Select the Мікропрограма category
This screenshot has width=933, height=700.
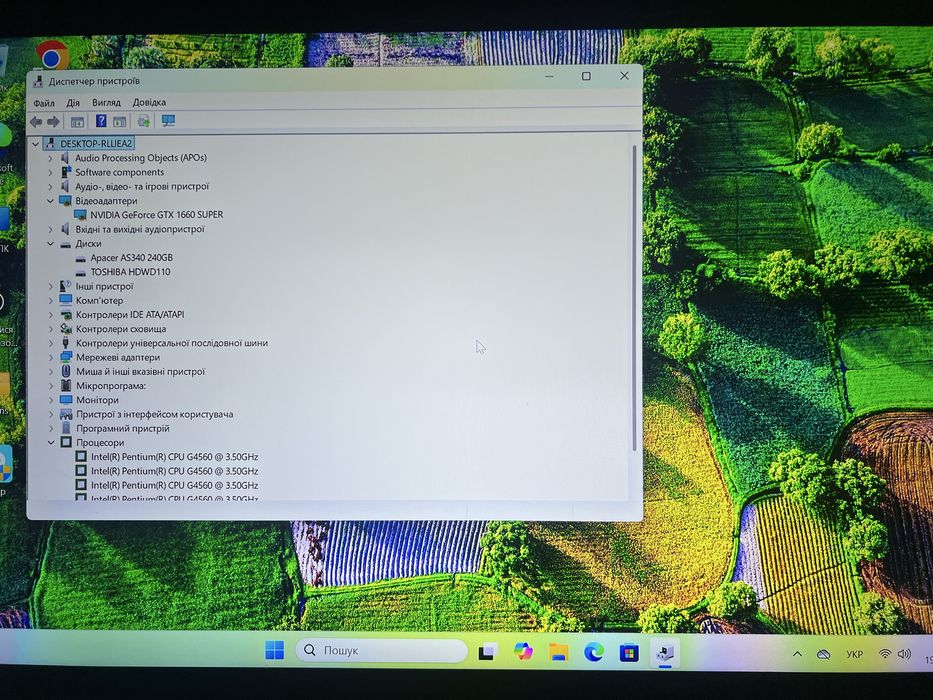pos(111,386)
